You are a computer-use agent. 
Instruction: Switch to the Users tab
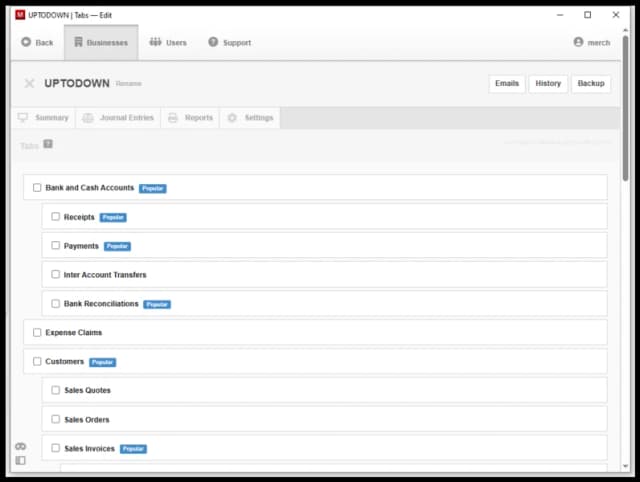[x=168, y=42]
